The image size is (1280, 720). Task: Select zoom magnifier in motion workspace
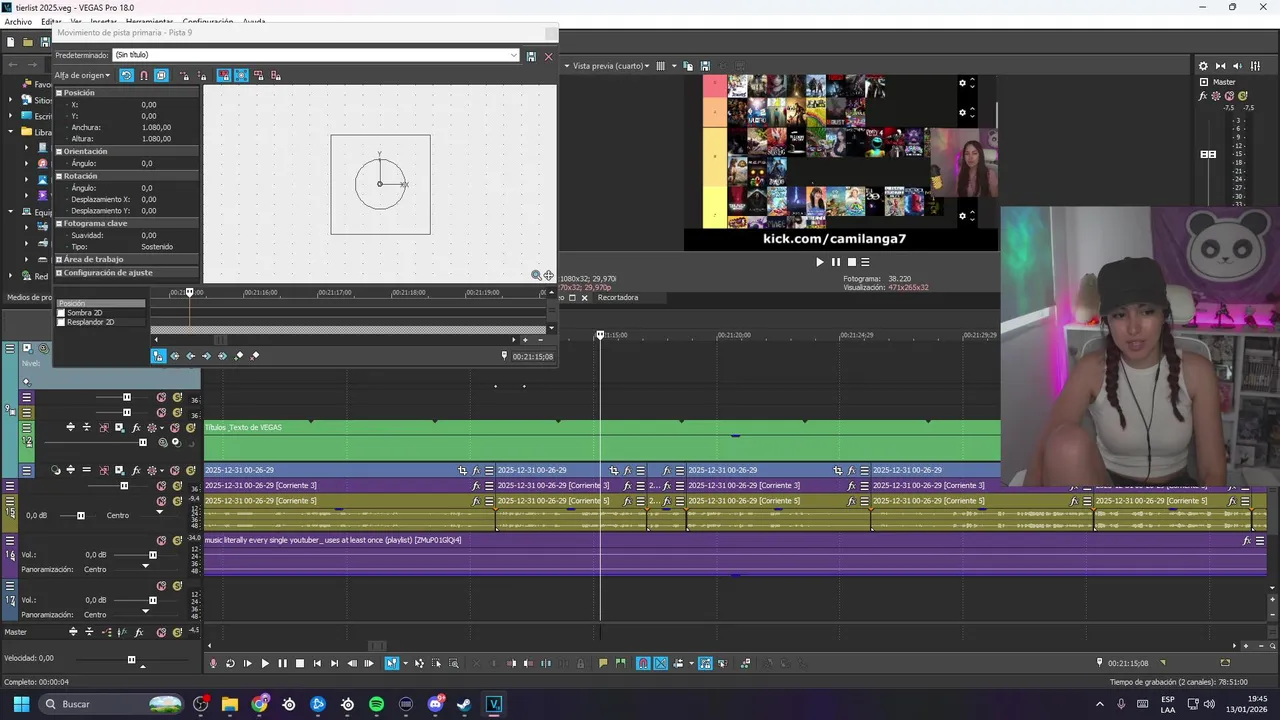click(536, 275)
